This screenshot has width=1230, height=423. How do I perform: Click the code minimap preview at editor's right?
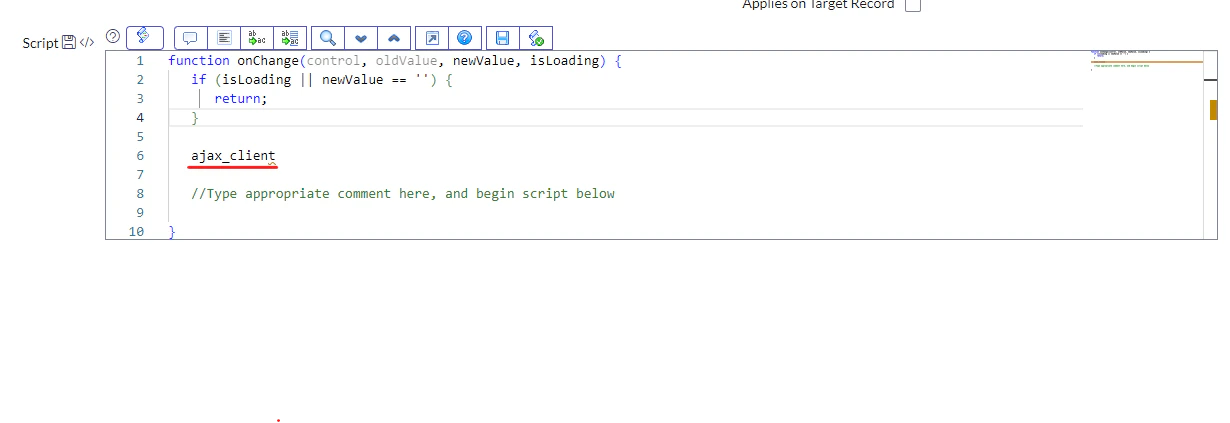pos(1146,60)
